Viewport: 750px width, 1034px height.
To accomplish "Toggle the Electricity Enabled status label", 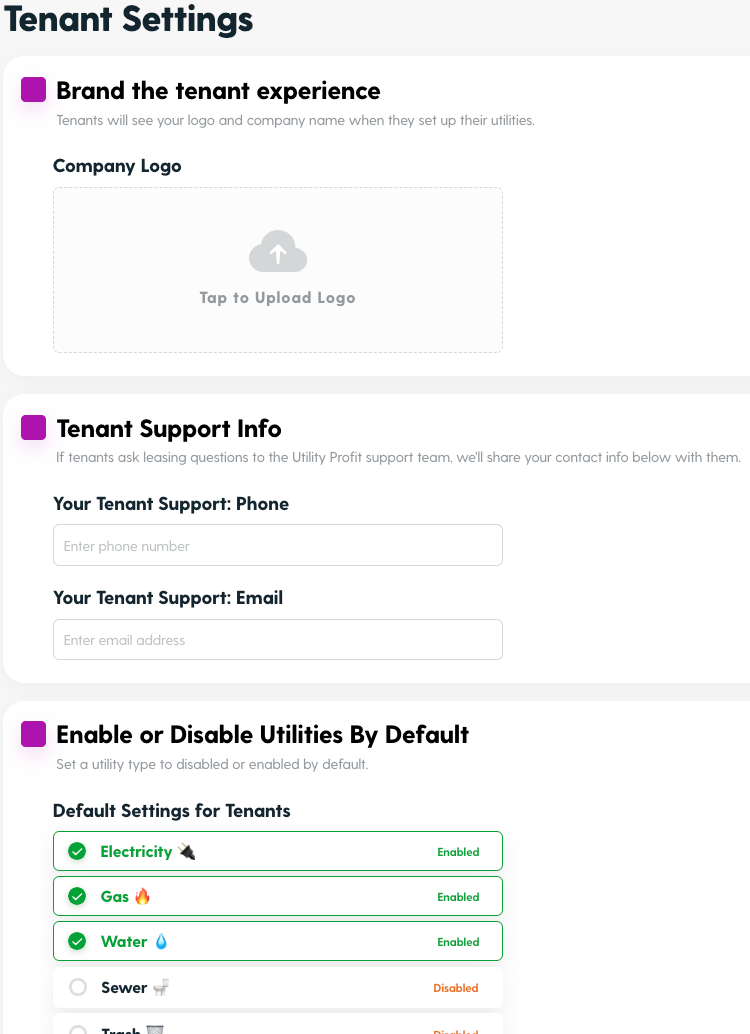I will tap(458, 852).
